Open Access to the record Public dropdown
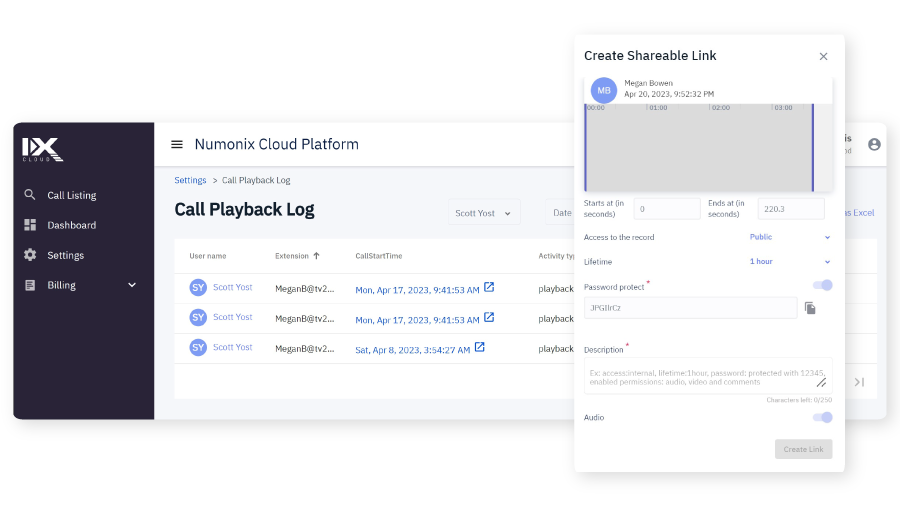Image resolution: width=900 pixels, height=507 pixels. pos(790,237)
